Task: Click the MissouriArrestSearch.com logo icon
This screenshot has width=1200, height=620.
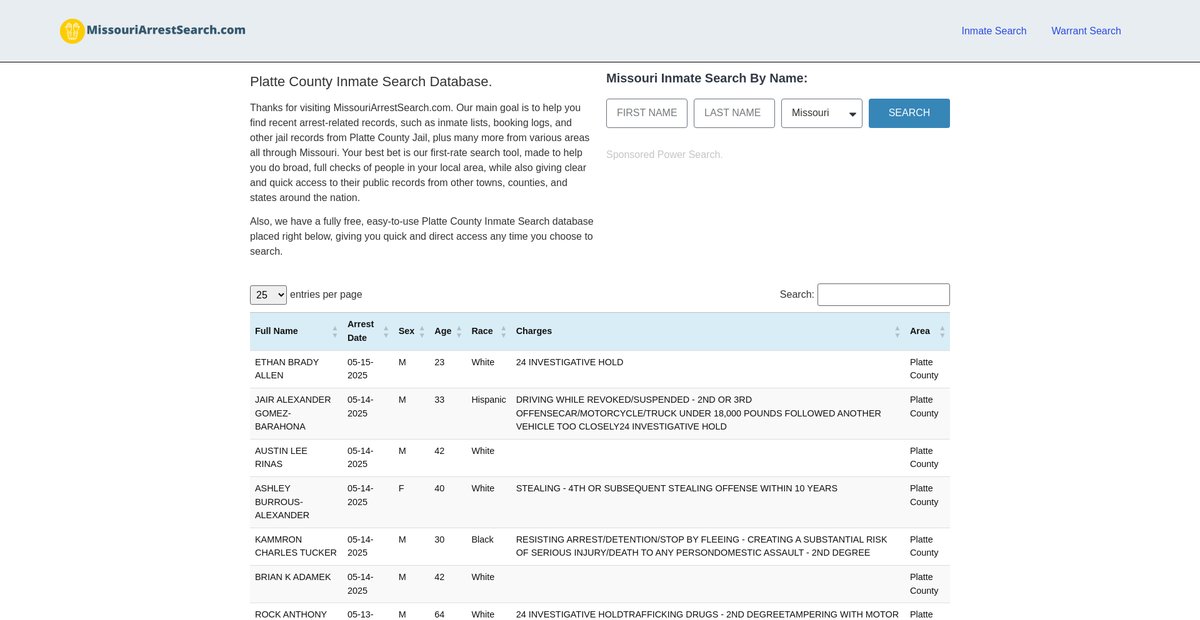Action: pyautogui.click(x=72, y=31)
